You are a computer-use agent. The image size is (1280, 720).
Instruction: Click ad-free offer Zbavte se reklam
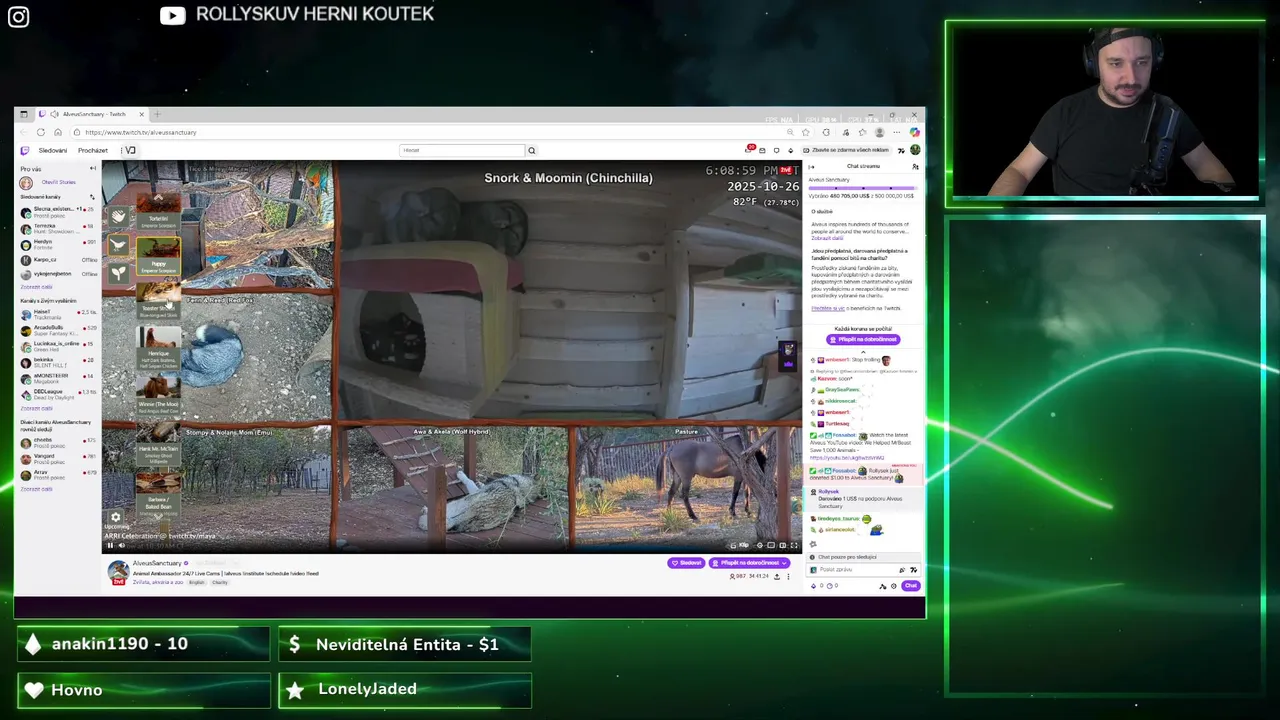click(x=847, y=150)
